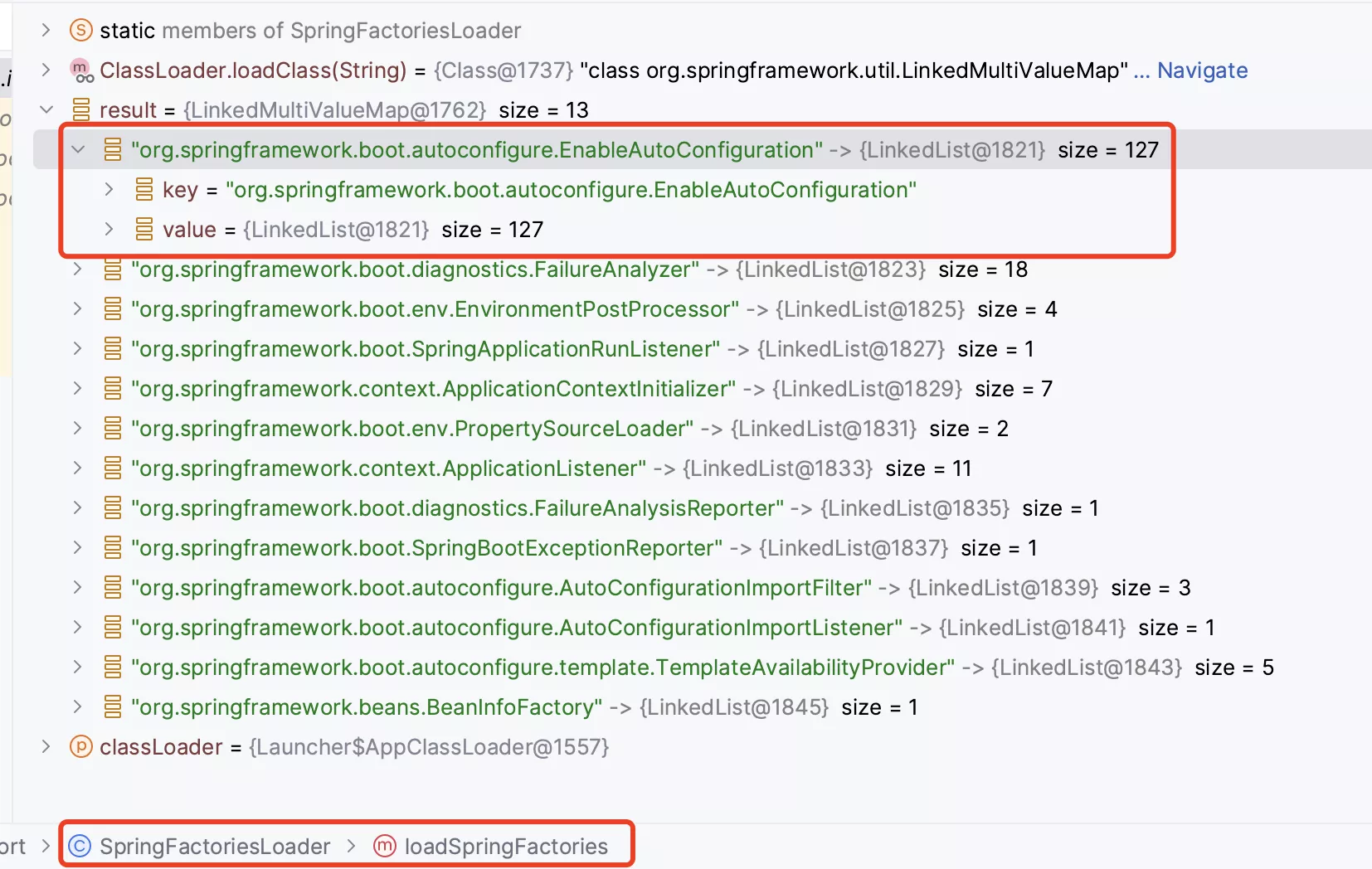This screenshot has height=869, width=1372.
Task: Expand the FailureAnalyzer entry
Action: 78,269
